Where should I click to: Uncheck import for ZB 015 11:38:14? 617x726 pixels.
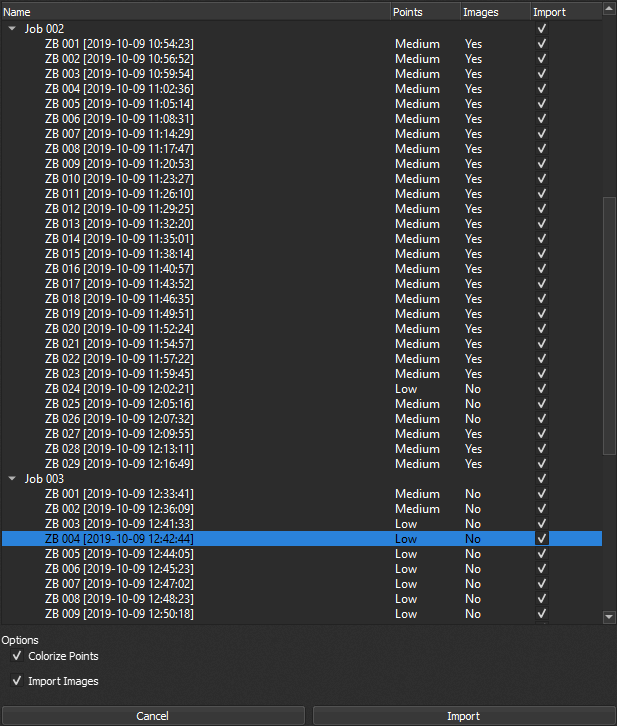point(542,254)
